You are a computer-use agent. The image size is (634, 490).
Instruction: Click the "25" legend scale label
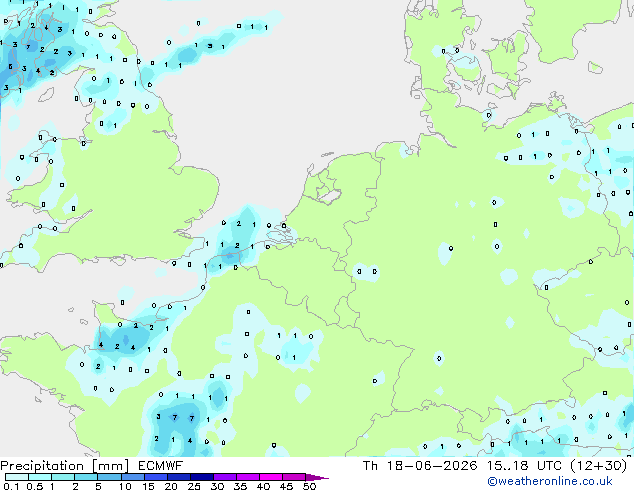click(x=194, y=486)
